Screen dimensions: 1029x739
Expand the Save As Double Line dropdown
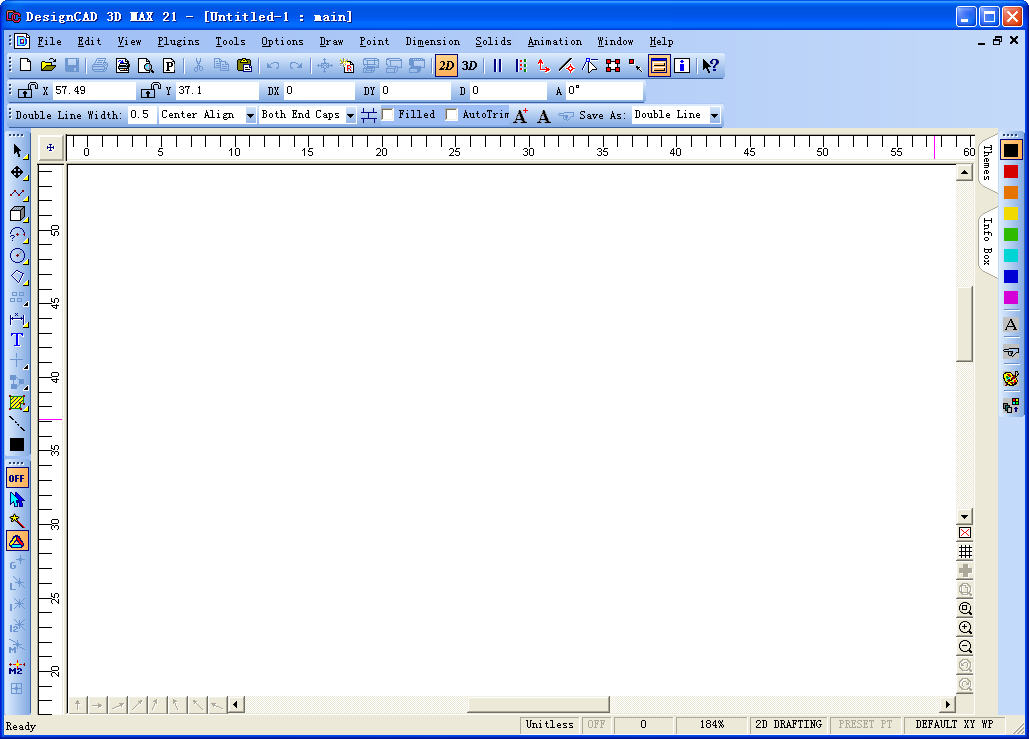(x=714, y=116)
